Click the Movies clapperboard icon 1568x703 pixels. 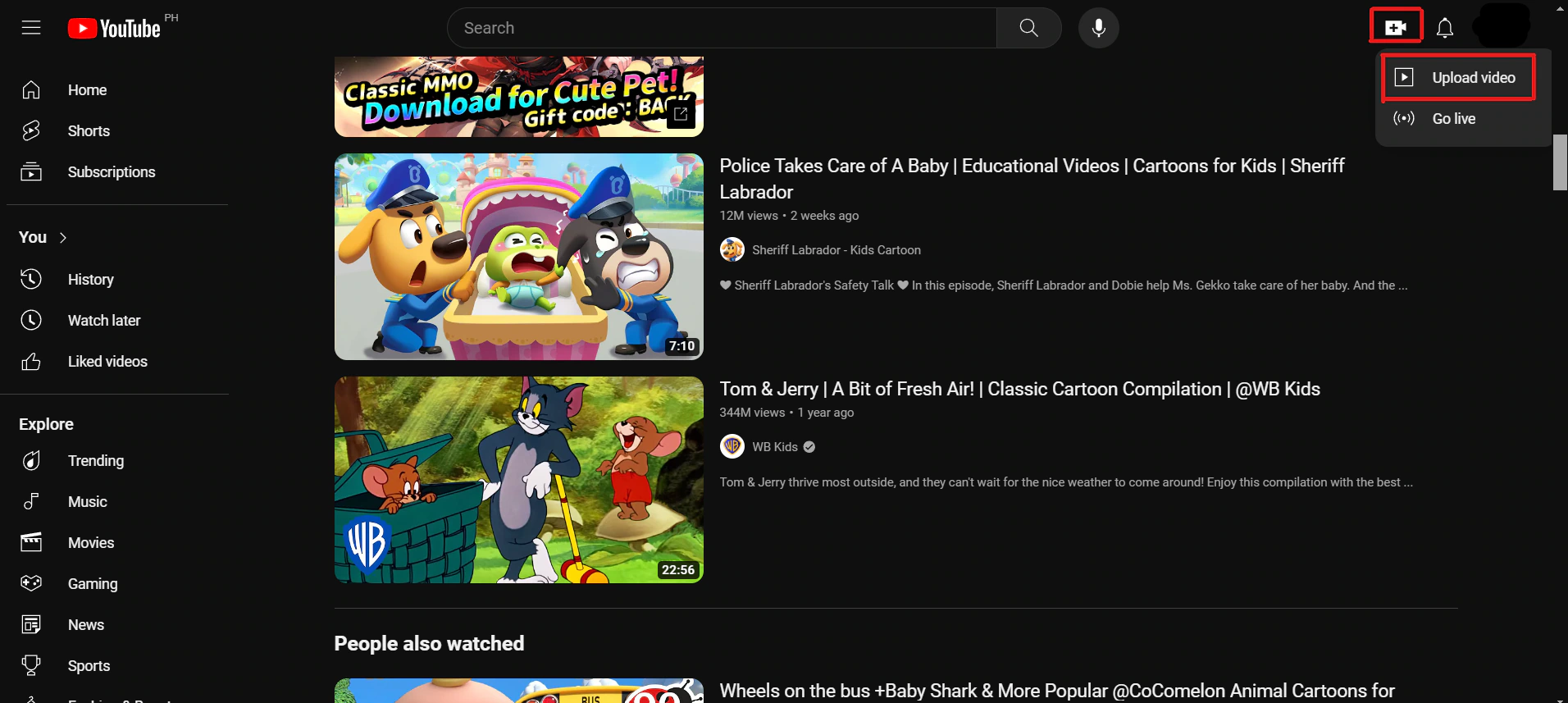coord(31,542)
